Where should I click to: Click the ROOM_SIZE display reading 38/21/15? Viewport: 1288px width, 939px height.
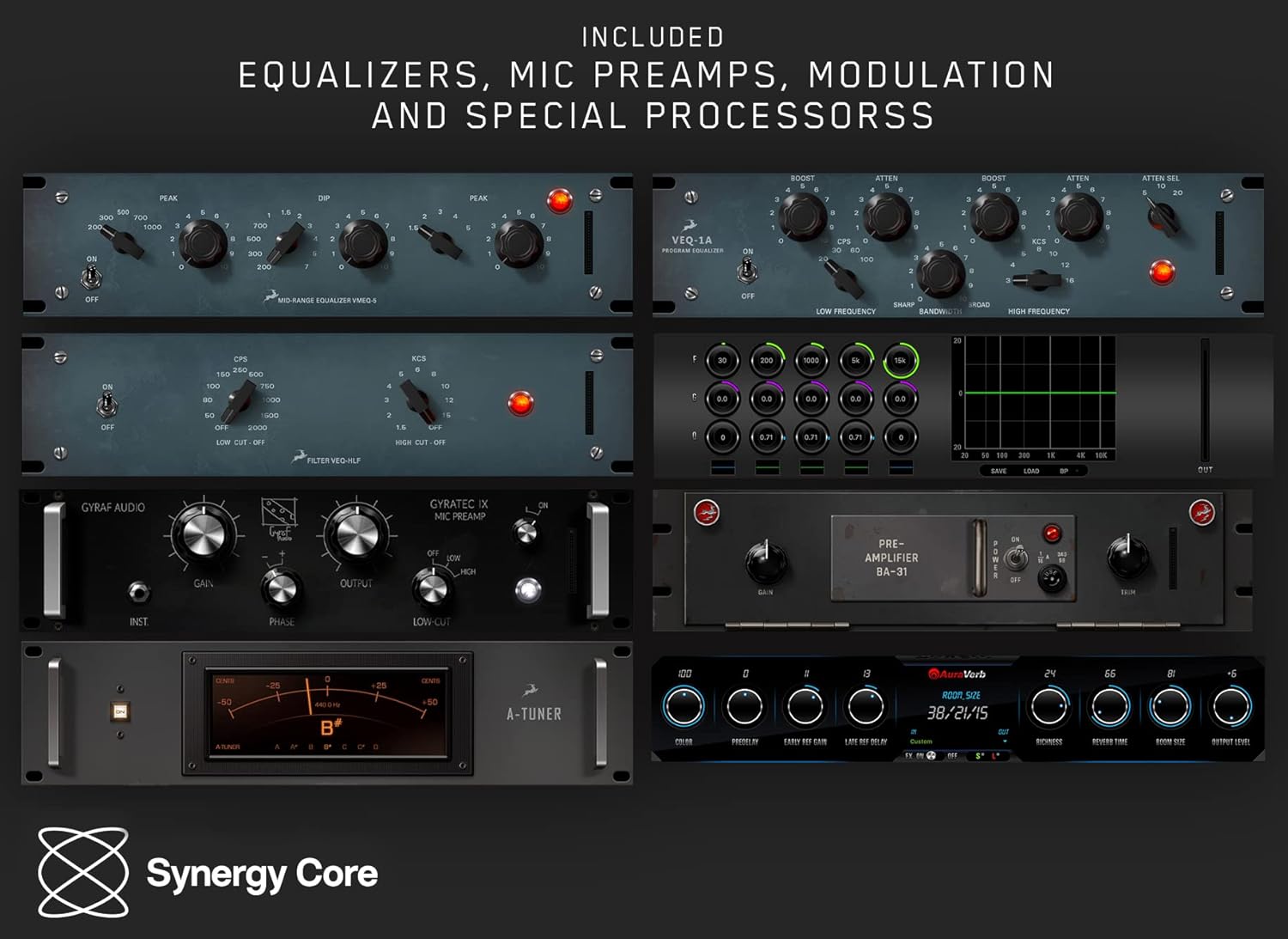959,711
